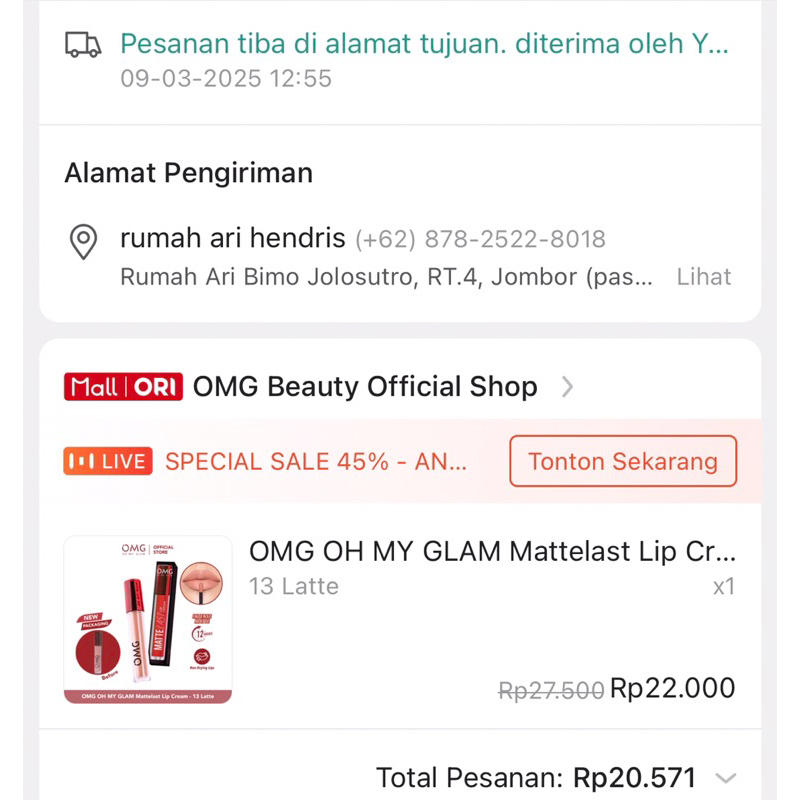Open the delivery status message in green
The width and height of the screenshot is (800, 800).
pos(424,43)
